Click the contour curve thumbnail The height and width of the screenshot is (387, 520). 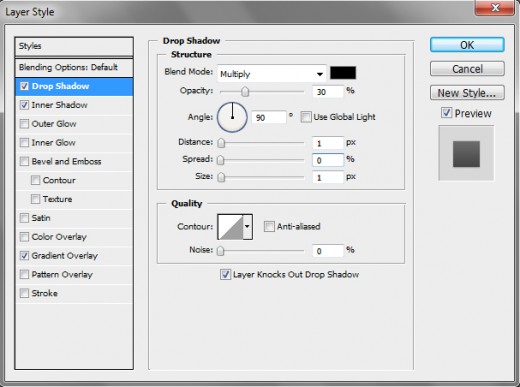230,227
